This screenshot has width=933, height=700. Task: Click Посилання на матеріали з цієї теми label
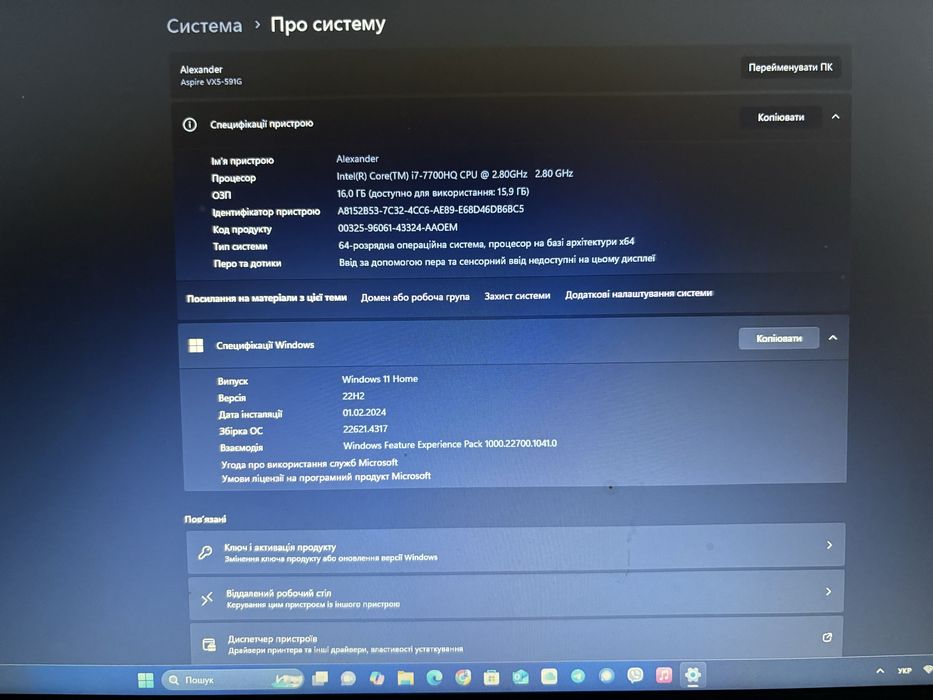[x=267, y=298]
